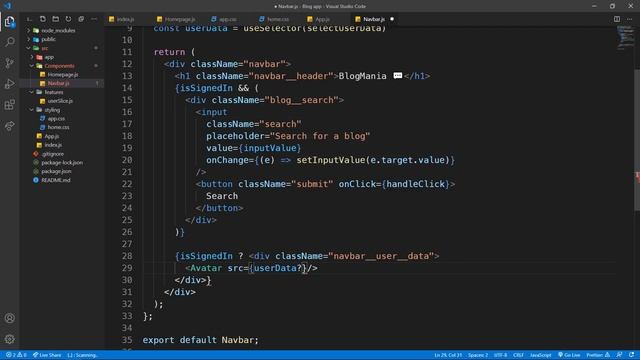This screenshot has height=360, width=640.
Task: Open the Explorer view in activity bar
Action: pyautogui.click(x=9, y=22)
